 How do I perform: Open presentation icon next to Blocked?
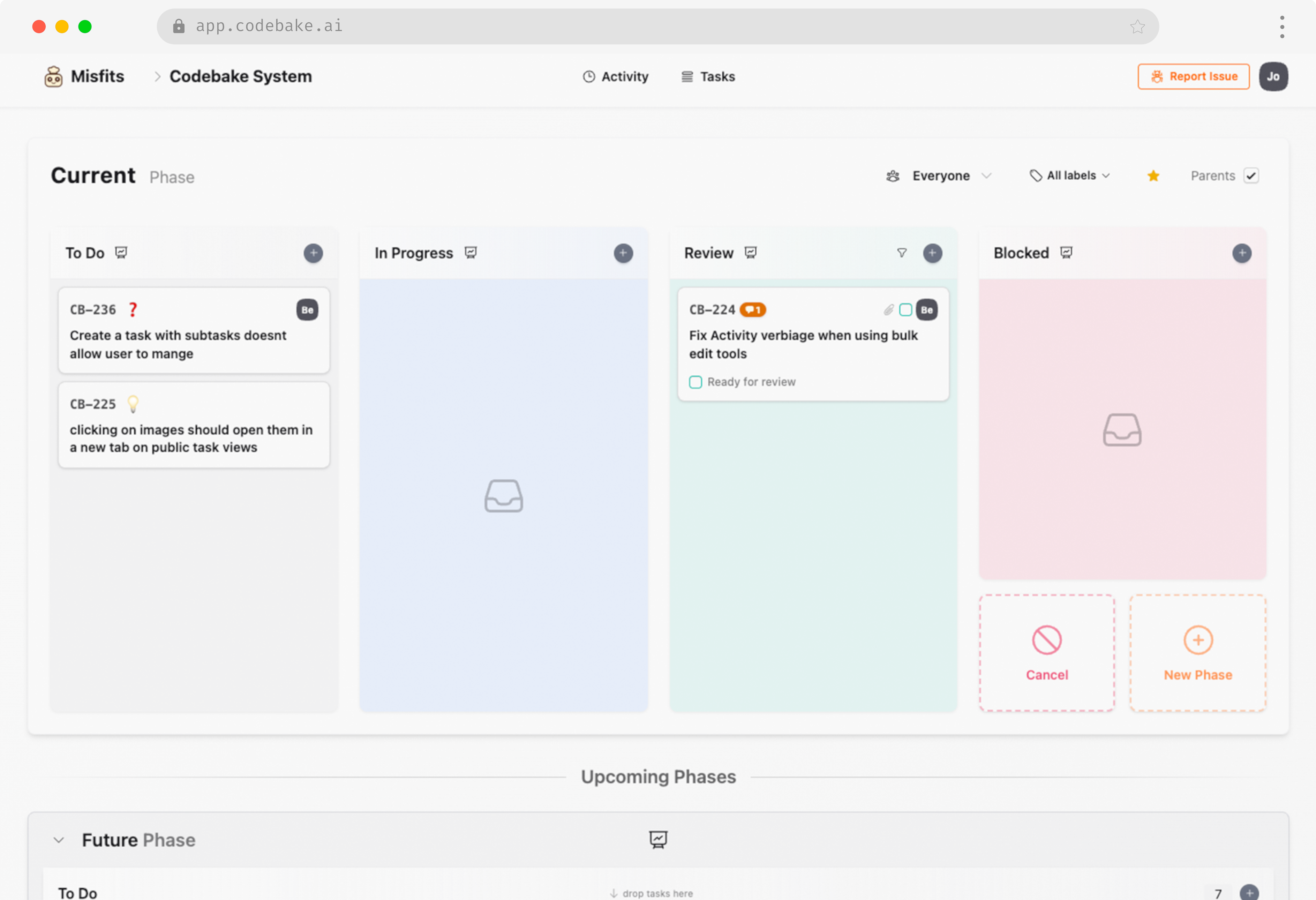[x=1066, y=253]
